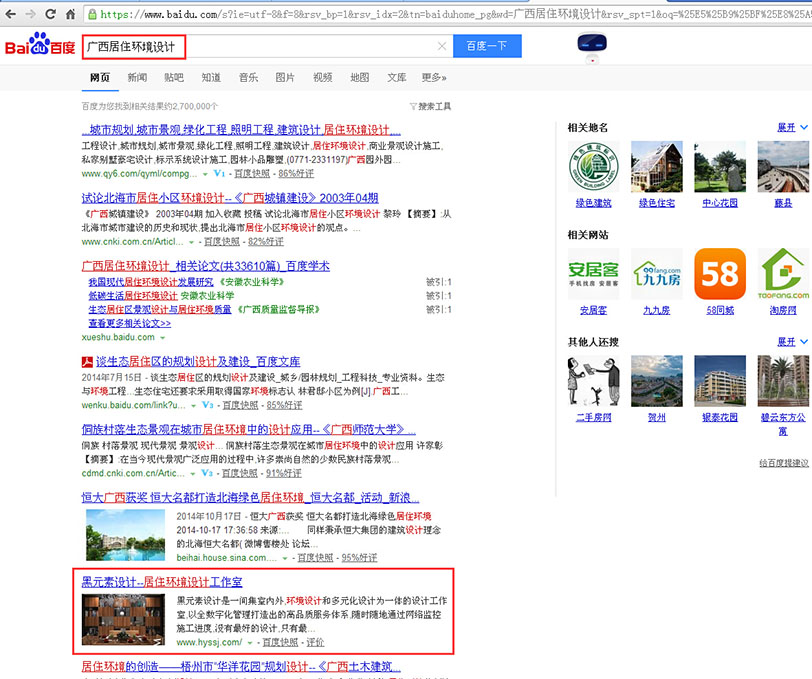The width and height of the screenshot is (812, 679).
Task: Click 给百度提建议 link
Action: pos(784,463)
